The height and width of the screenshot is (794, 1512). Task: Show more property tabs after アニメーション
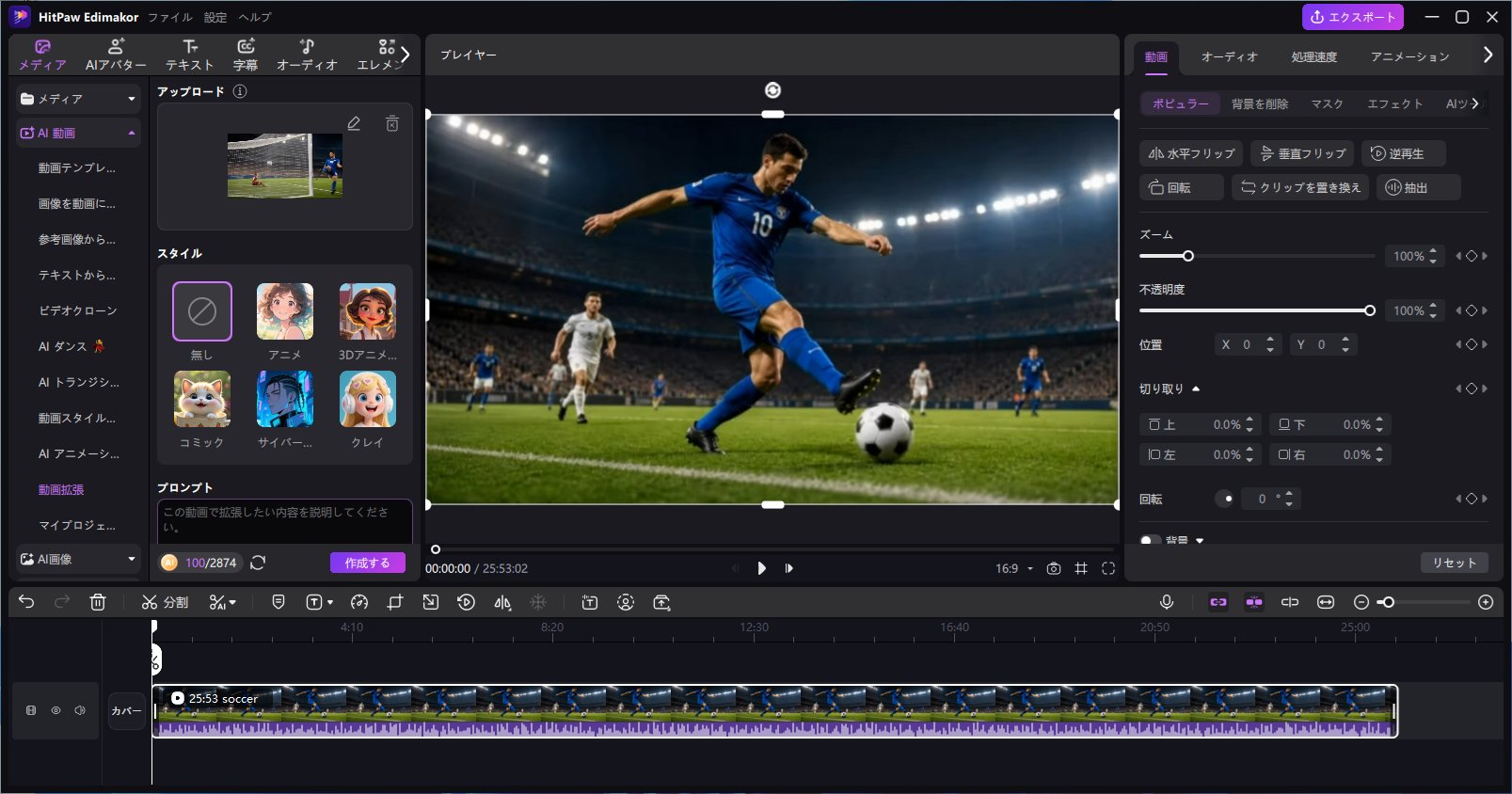[x=1488, y=55]
